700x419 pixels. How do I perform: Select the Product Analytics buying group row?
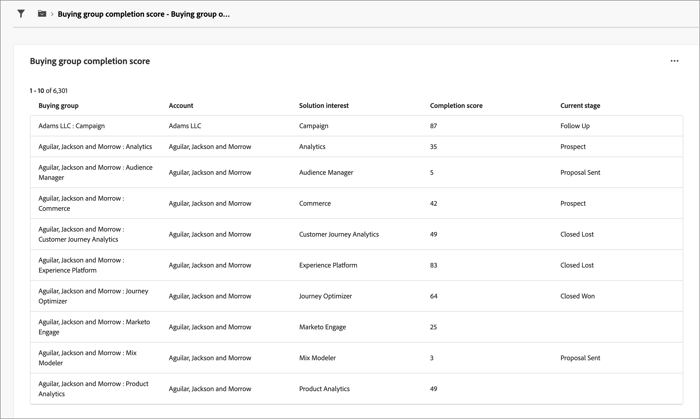pyautogui.click(x=93, y=389)
